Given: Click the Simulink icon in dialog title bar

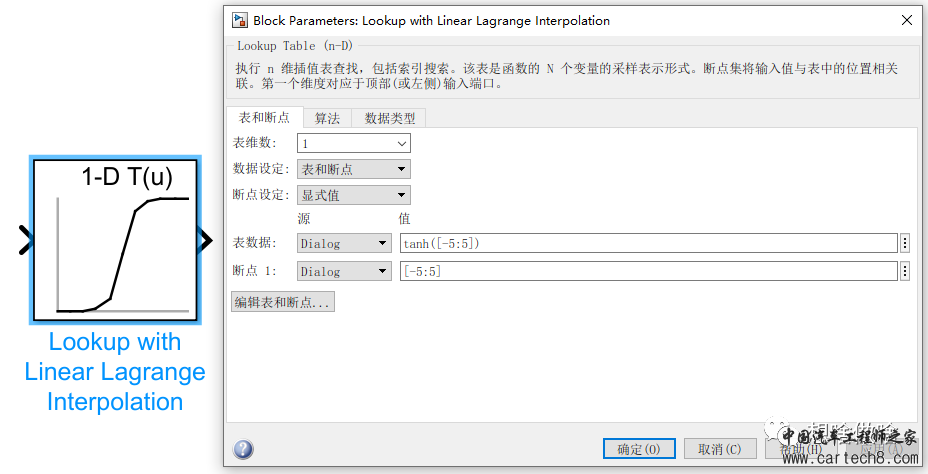Looking at the screenshot, I should click(x=240, y=21).
